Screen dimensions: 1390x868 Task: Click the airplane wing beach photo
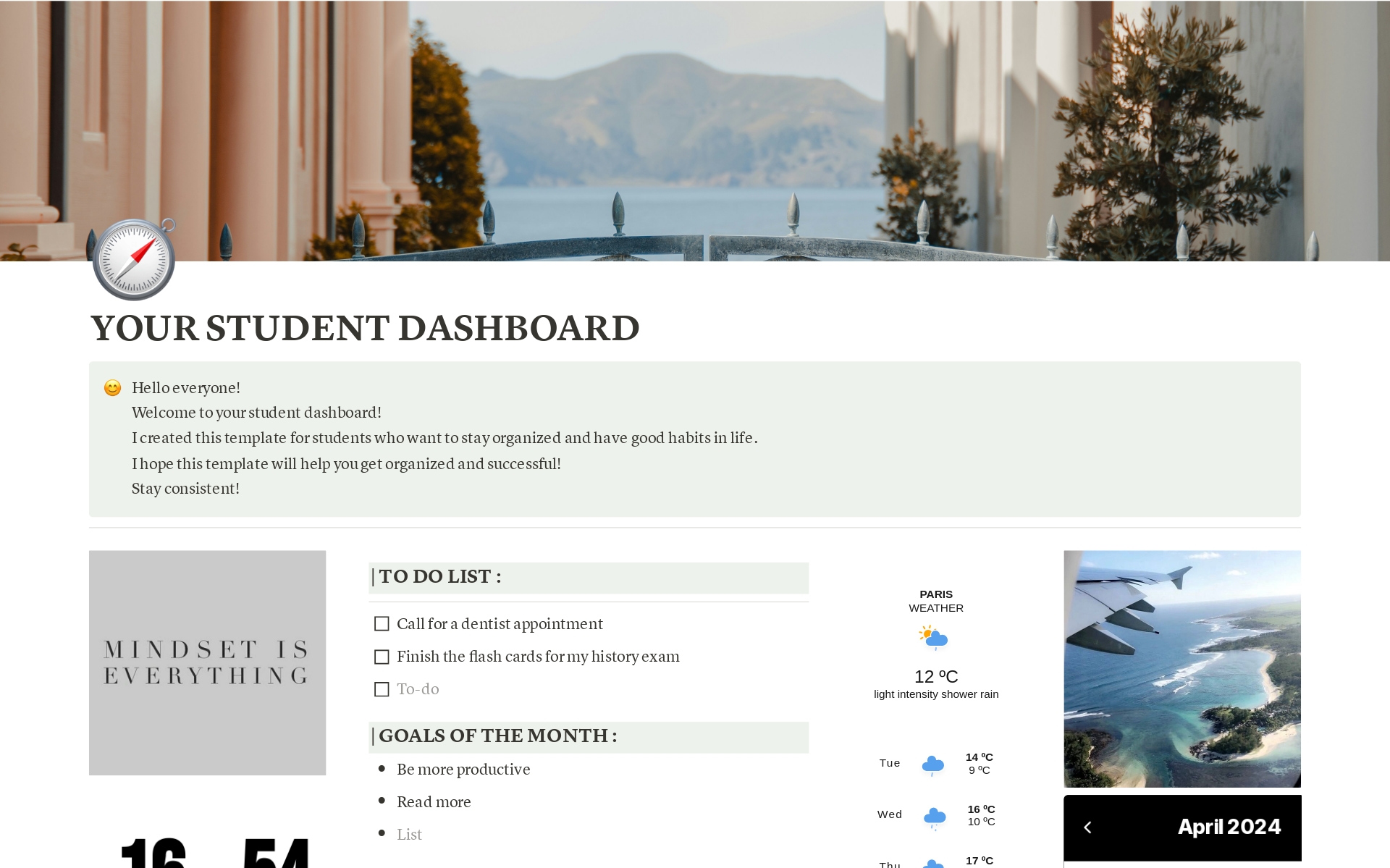point(1181,669)
